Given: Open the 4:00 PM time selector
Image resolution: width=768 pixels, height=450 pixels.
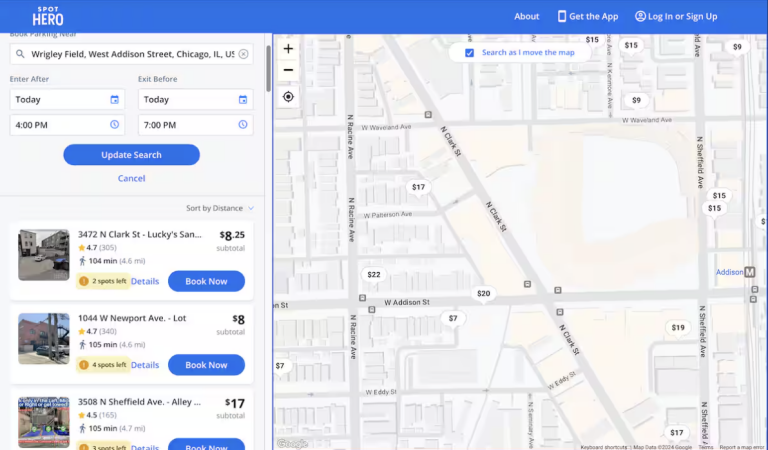Looking at the screenshot, I should (67, 125).
